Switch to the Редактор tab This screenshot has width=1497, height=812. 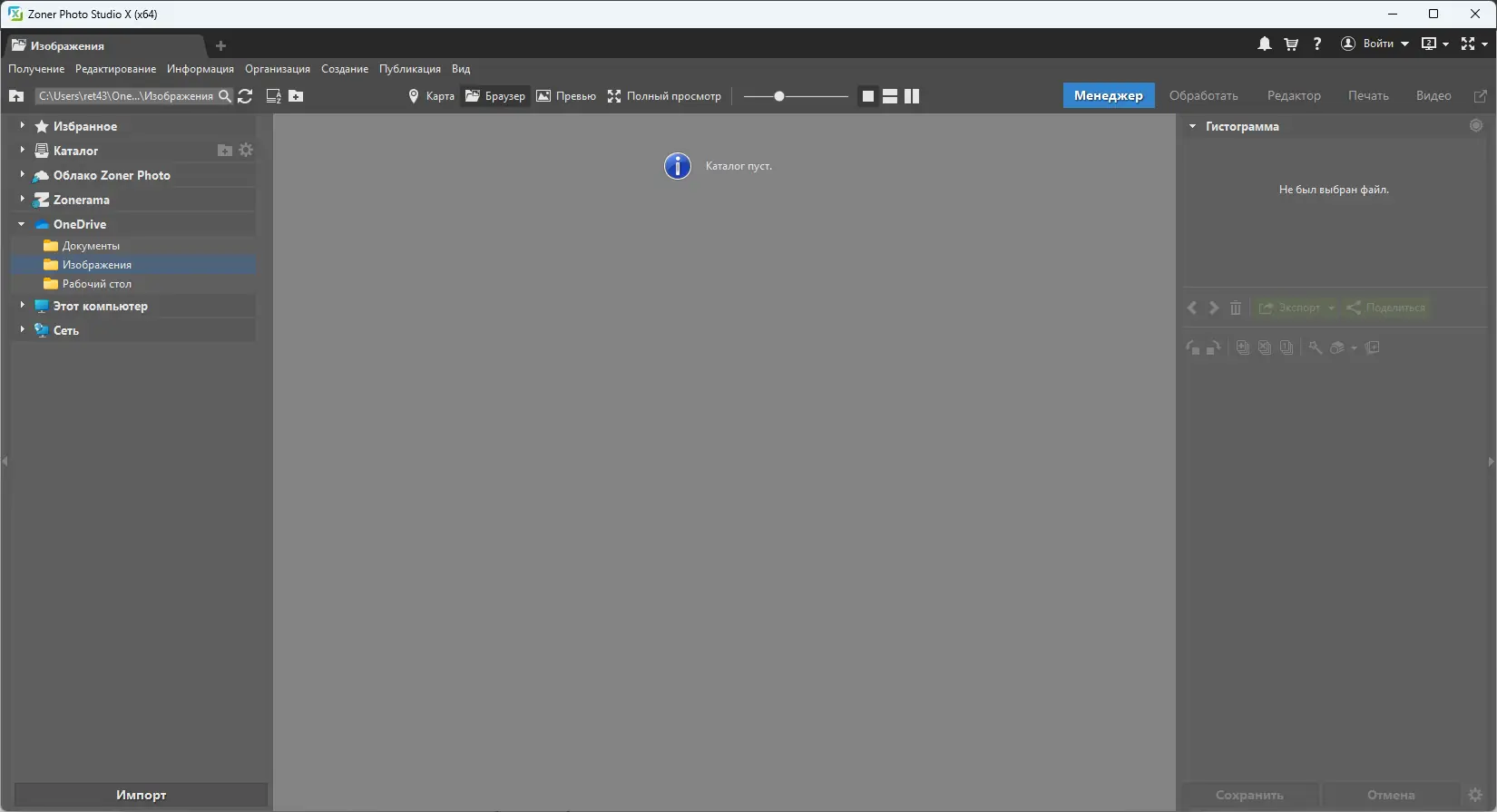click(1294, 96)
